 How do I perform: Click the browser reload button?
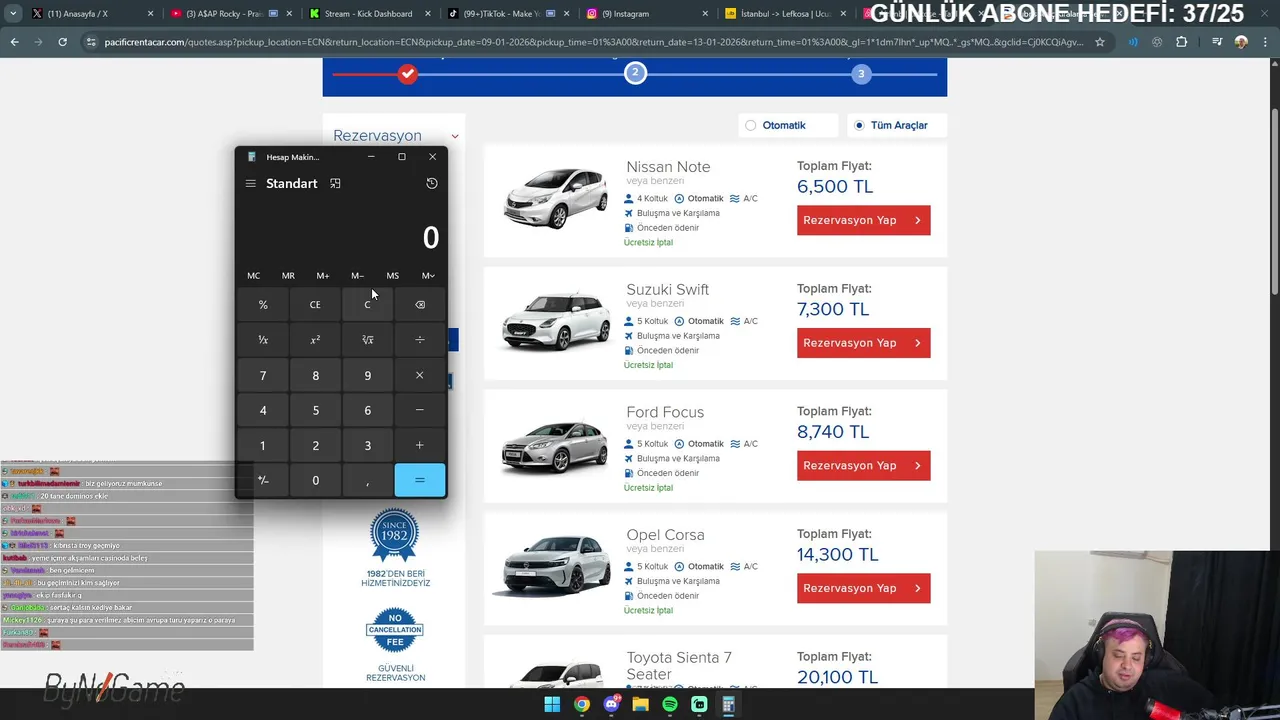(62, 42)
